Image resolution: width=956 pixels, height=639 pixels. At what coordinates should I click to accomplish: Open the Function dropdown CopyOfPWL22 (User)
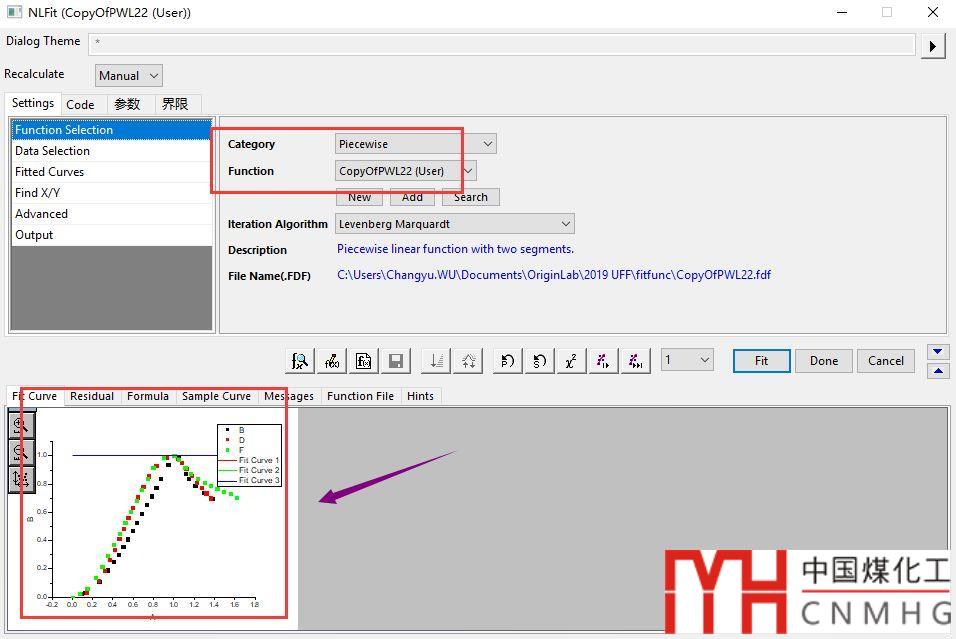[405, 171]
